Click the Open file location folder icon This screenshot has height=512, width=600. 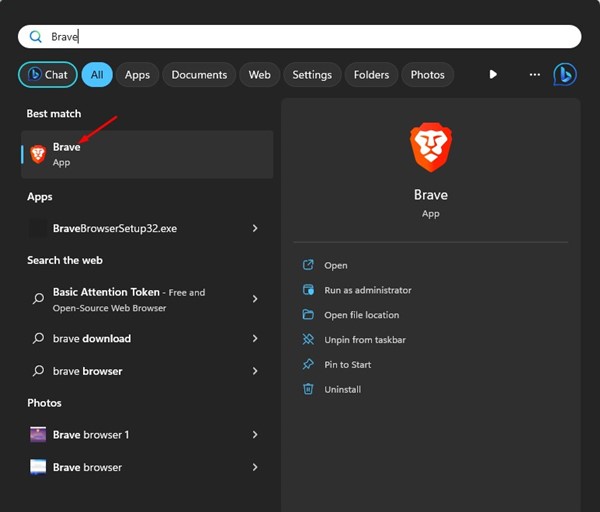[308, 315]
